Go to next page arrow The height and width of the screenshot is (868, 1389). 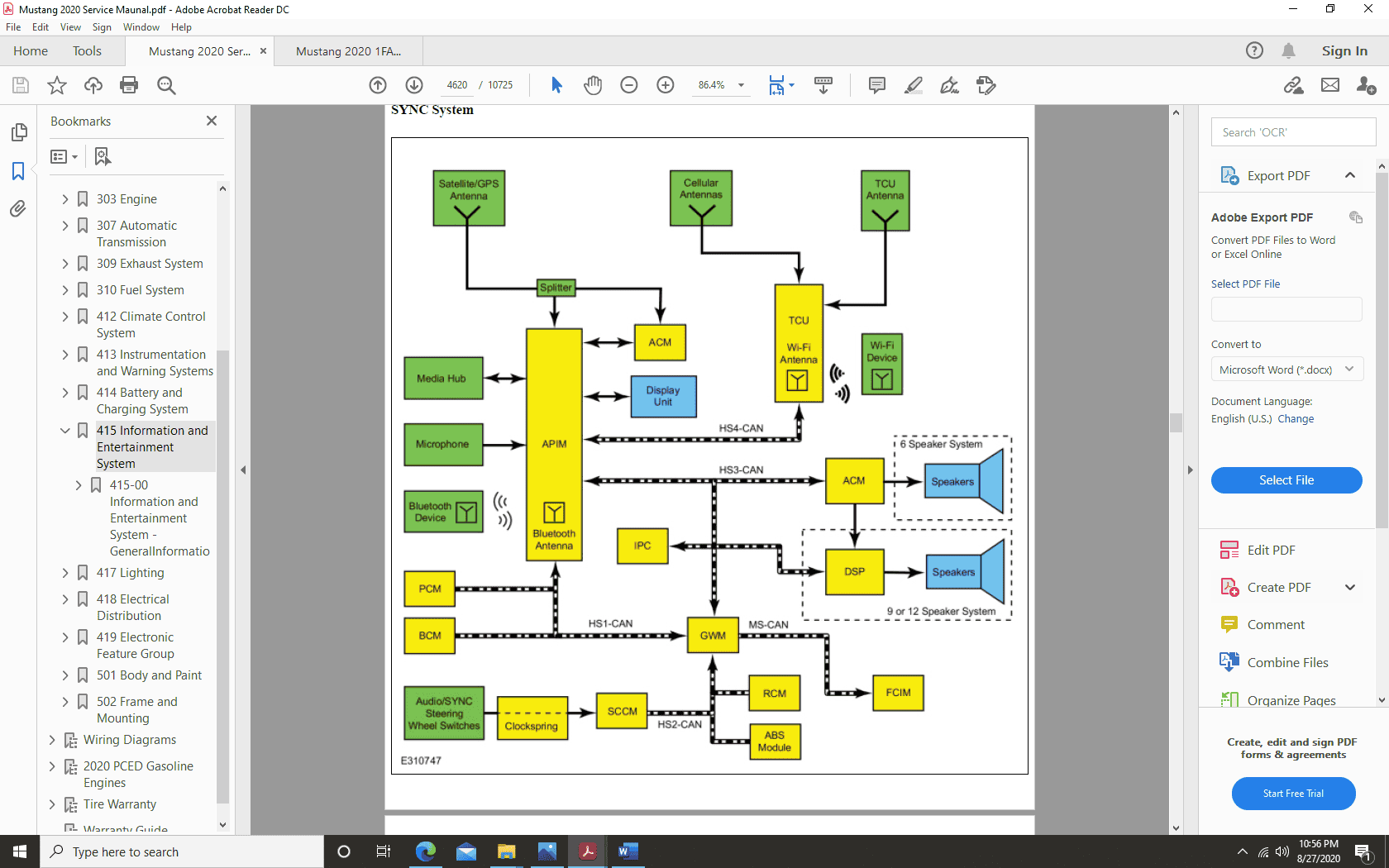414,85
